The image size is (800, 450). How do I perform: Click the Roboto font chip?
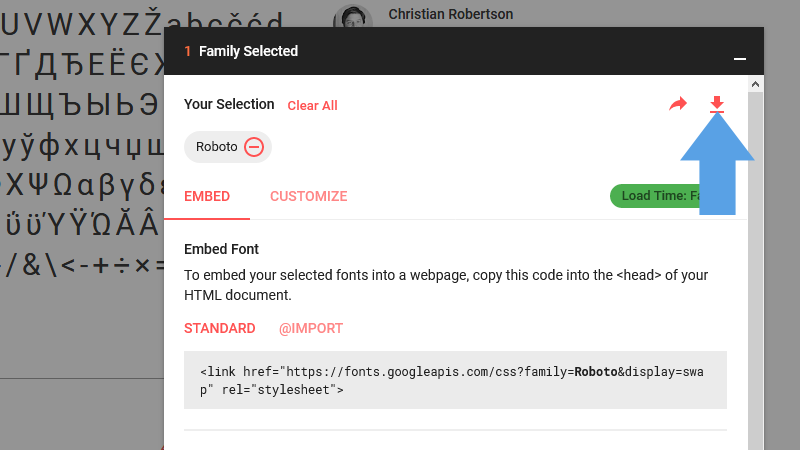(x=228, y=147)
